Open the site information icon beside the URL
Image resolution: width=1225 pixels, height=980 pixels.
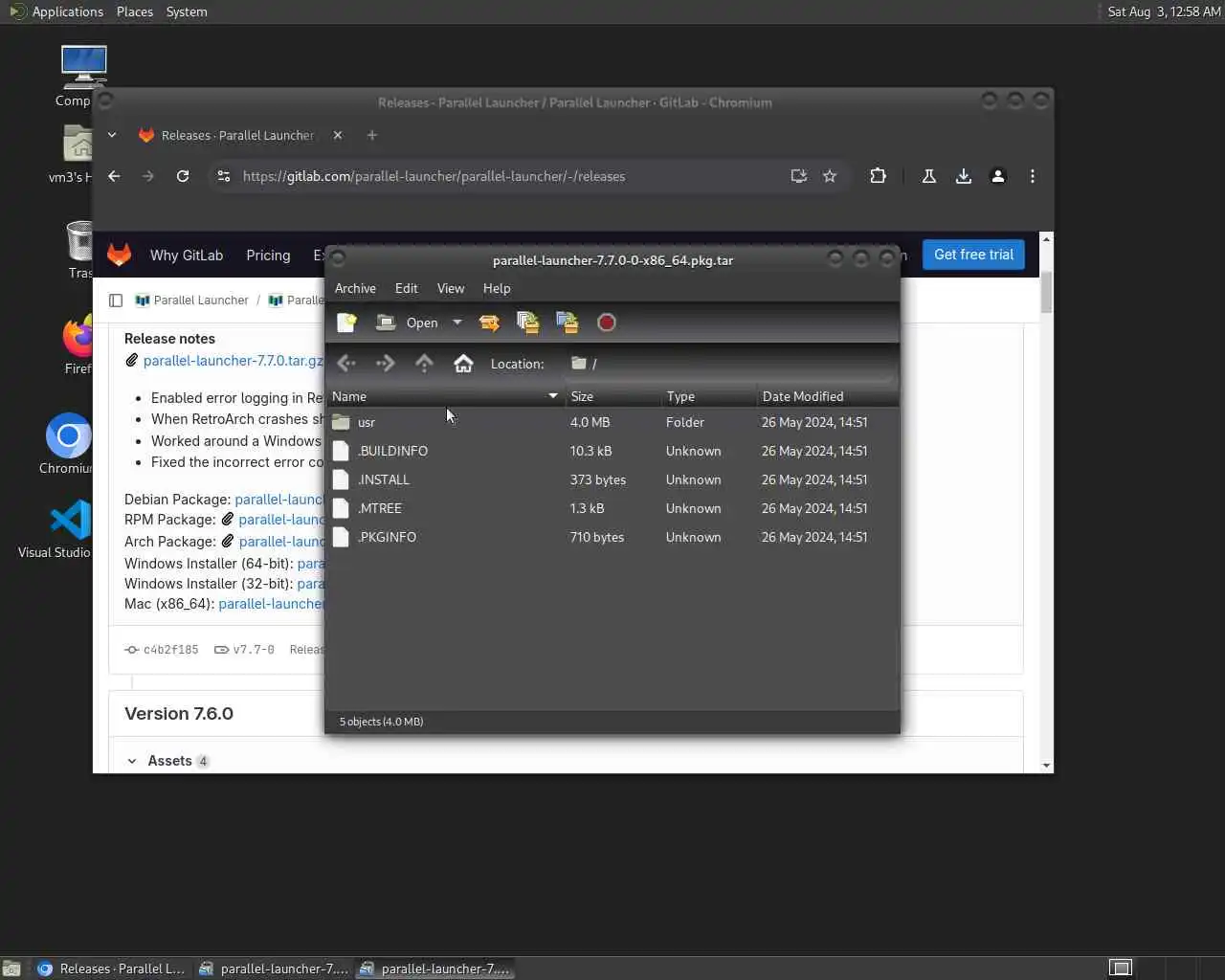pos(224,176)
